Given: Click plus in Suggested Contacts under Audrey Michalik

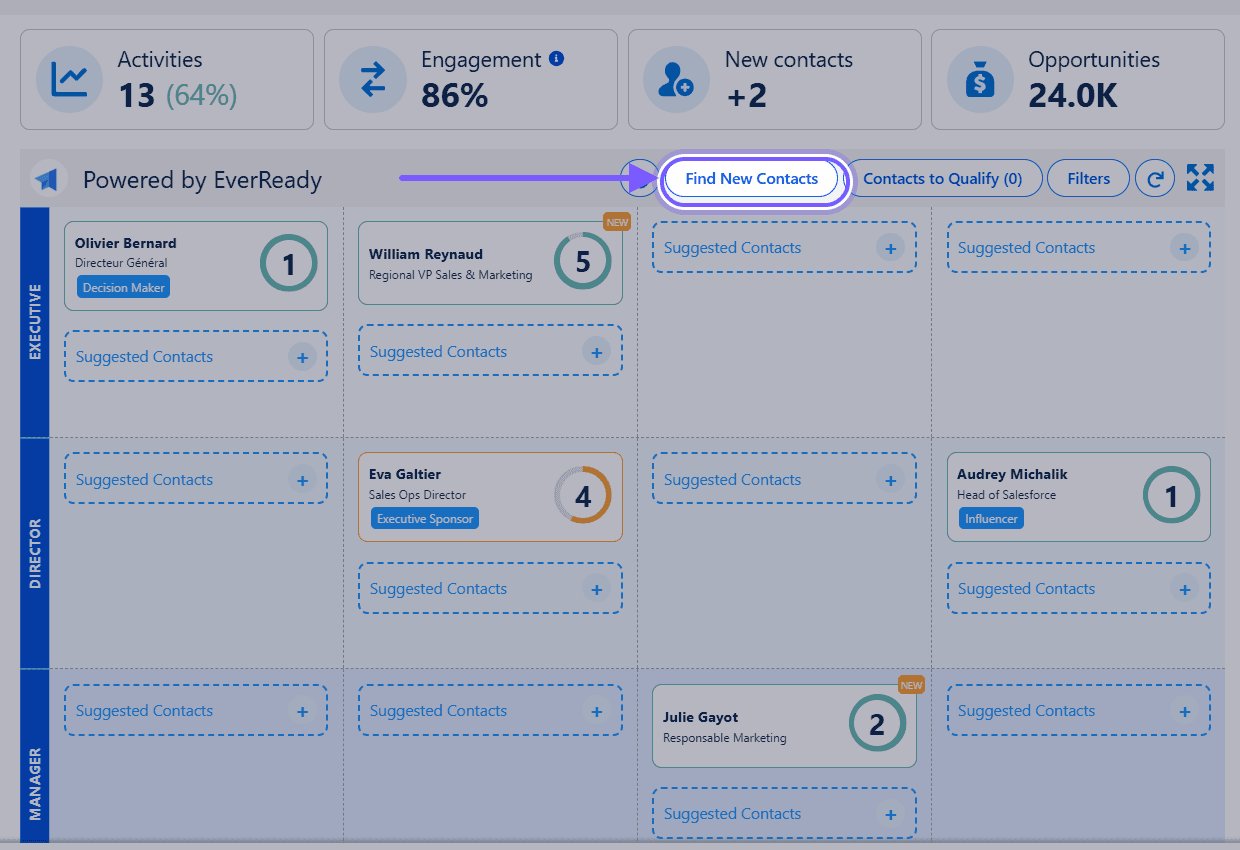Looking at the screenshot, I should coord(1185,589).
